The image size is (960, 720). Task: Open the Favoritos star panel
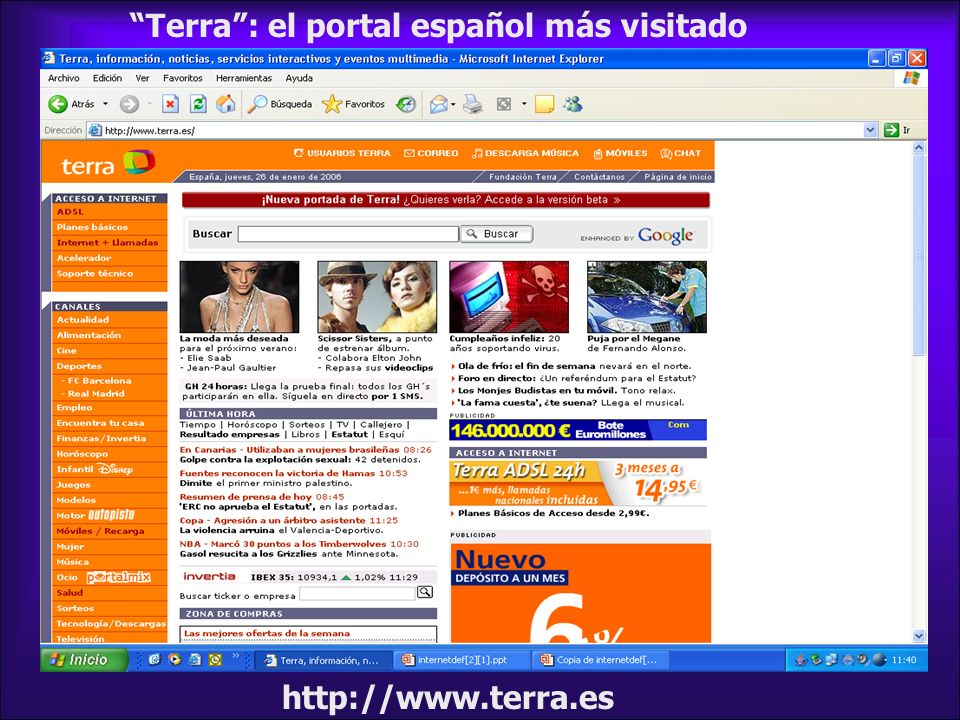353,104
